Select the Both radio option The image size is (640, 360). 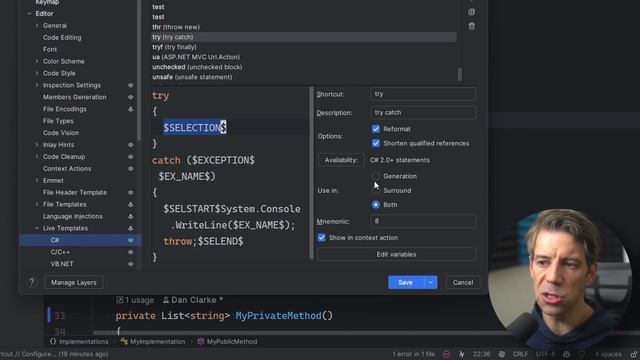pos(376,205)
